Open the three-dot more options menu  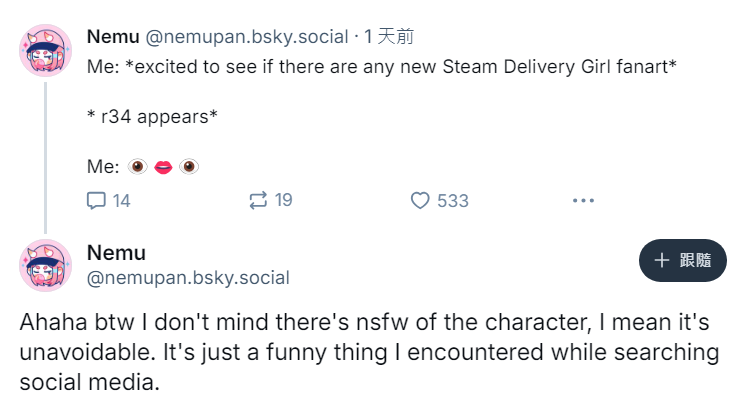pos(583,200)
